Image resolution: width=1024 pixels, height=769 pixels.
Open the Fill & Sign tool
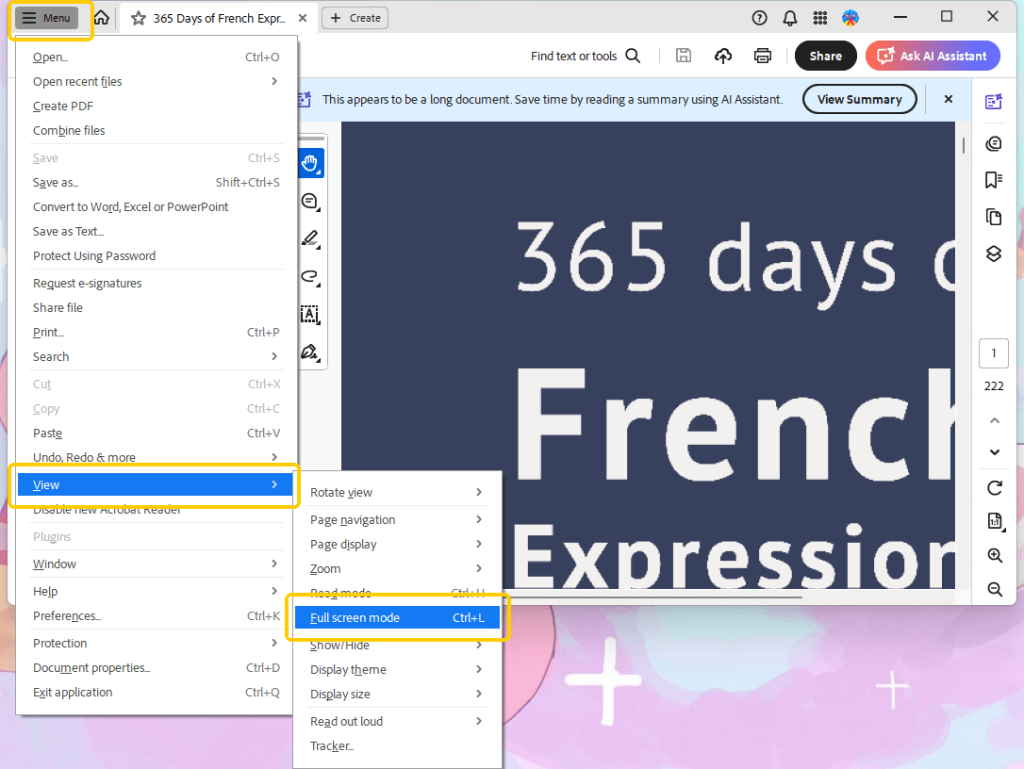click(x=310, y=352)
